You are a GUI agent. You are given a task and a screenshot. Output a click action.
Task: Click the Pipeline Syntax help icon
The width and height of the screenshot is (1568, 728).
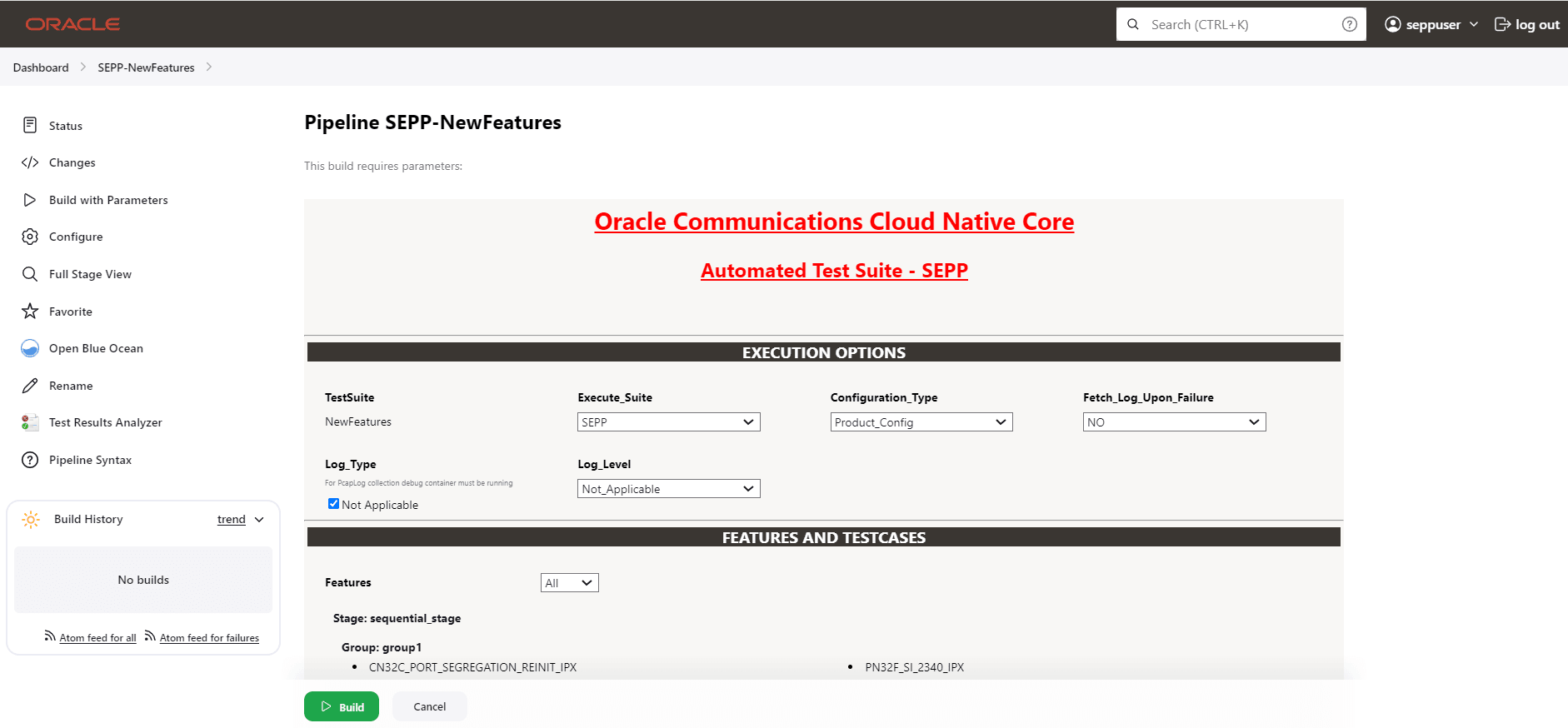pyautogui.click(x=30, y=460)
